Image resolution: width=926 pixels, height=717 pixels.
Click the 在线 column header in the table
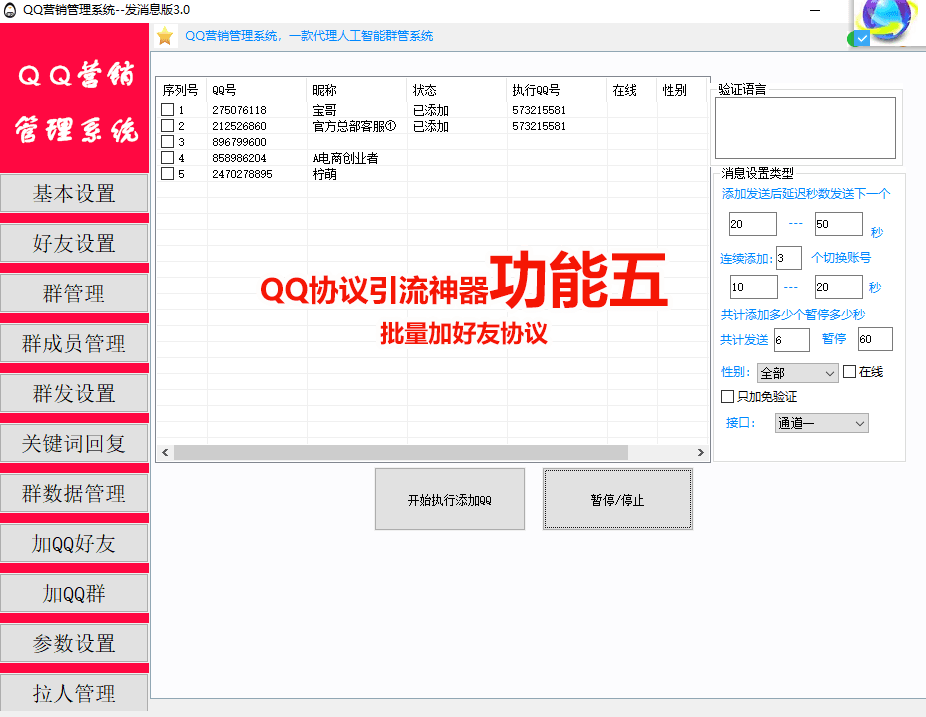[x=632, y=90]
